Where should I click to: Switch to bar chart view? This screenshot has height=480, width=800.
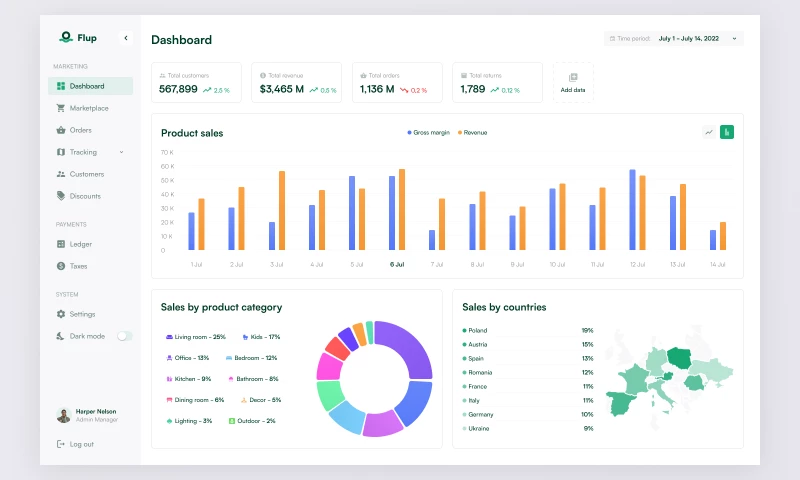pyautogui.click(x=727, y=132)
